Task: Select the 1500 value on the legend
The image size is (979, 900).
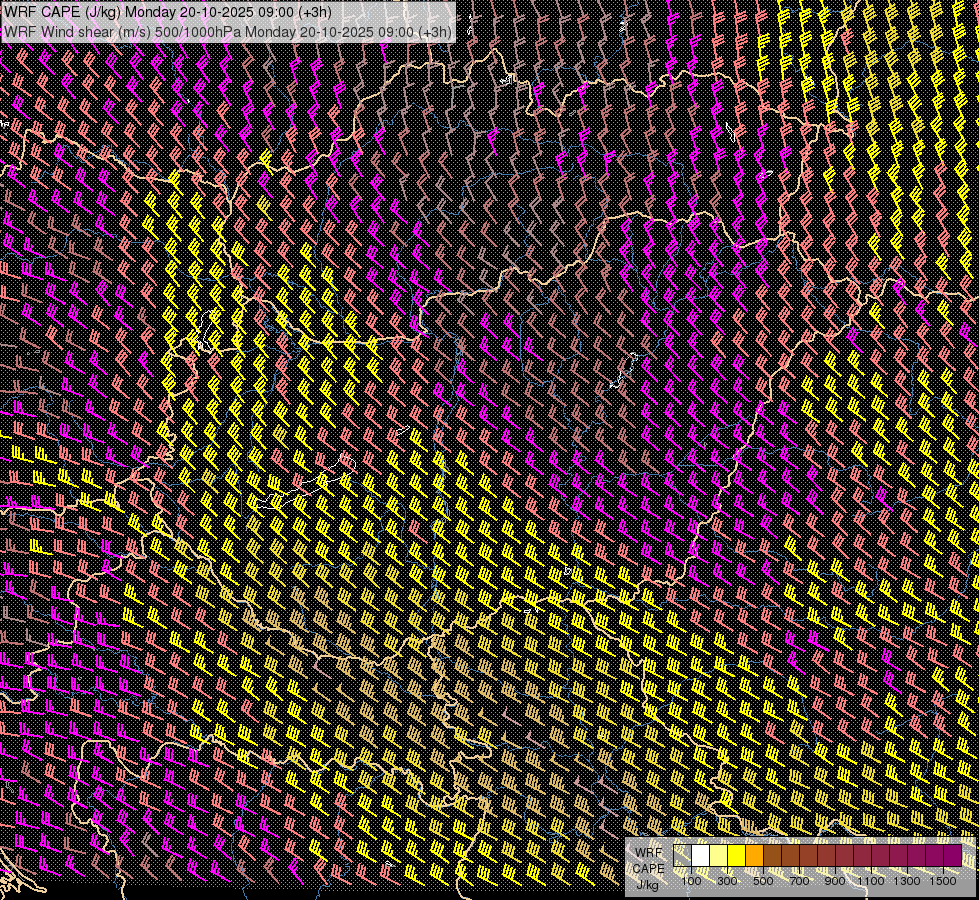Action: pos(943,881)
